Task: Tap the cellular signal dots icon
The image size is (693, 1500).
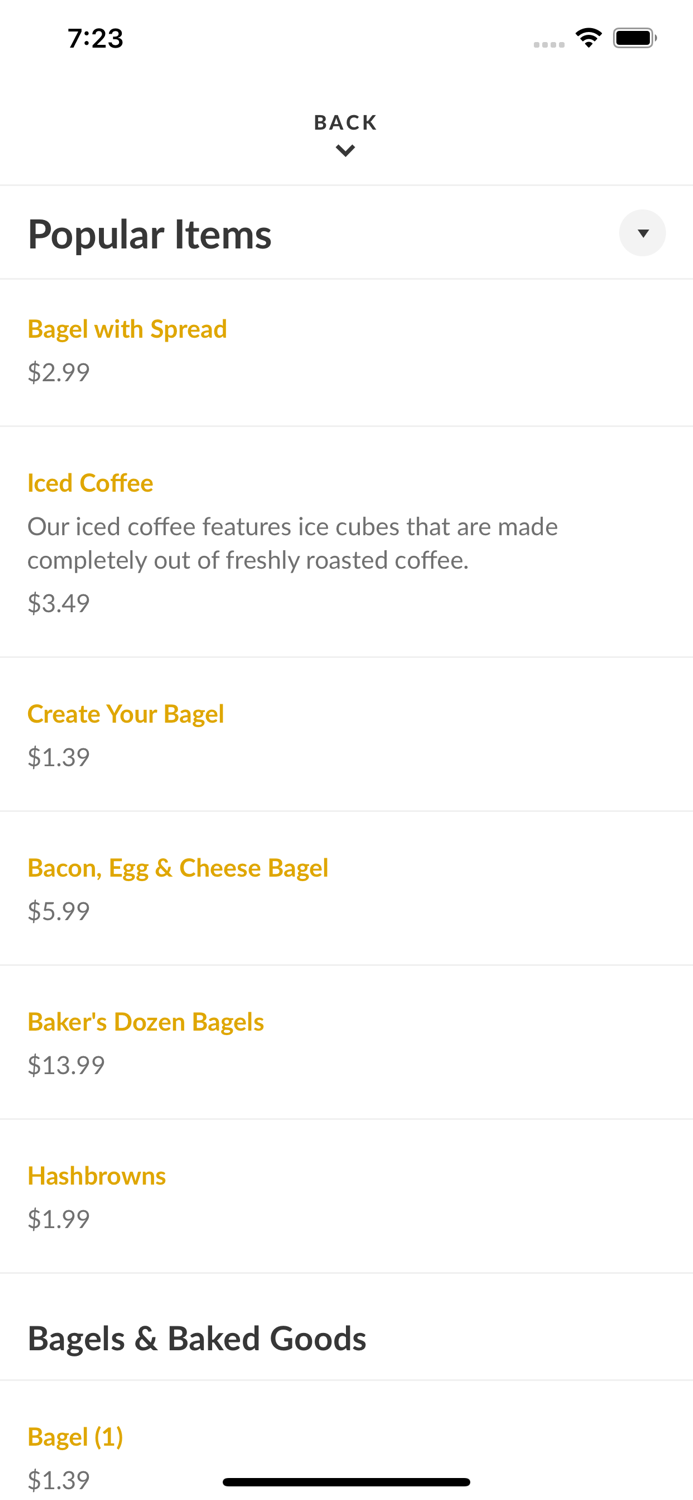Action: [x=548, y=42]
